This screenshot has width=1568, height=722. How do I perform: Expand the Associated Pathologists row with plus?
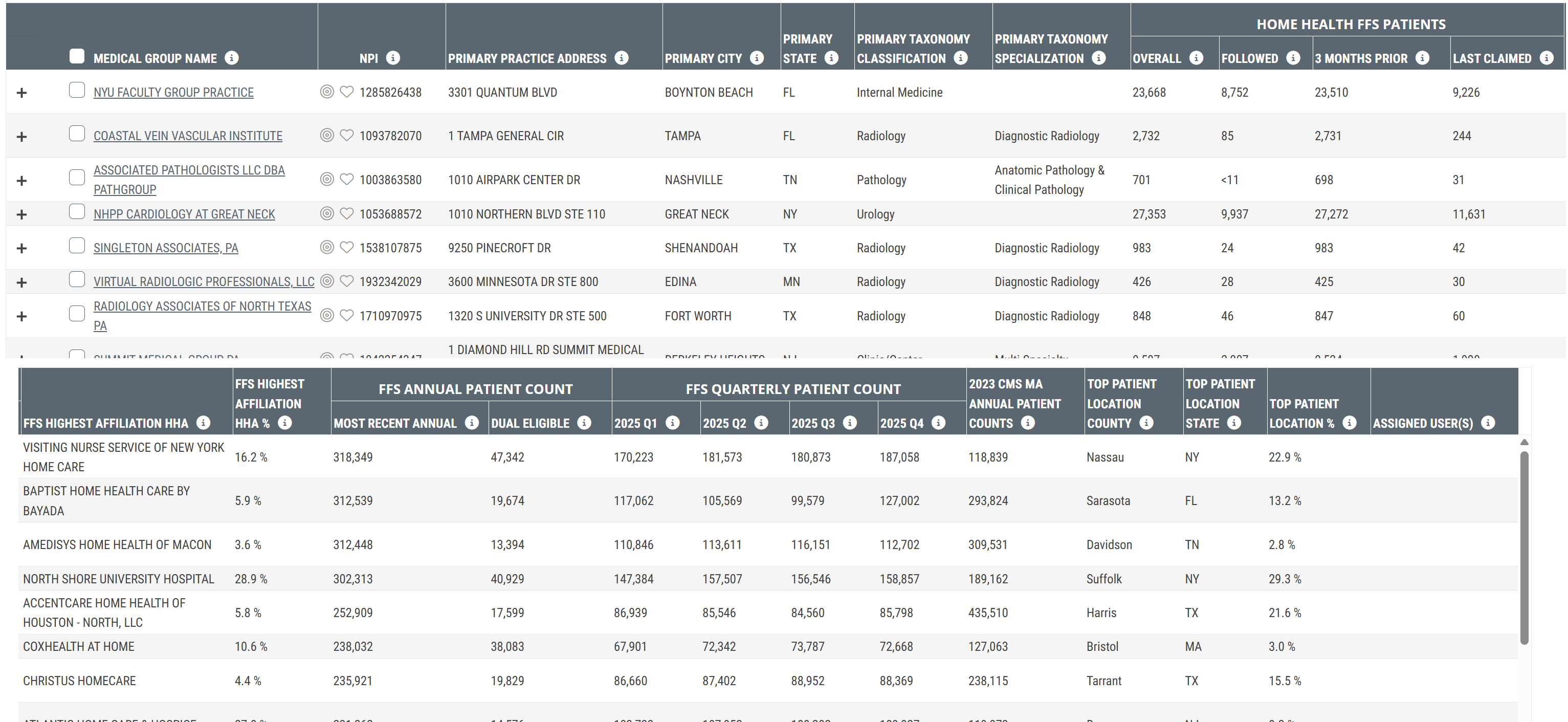coord(22,181)
